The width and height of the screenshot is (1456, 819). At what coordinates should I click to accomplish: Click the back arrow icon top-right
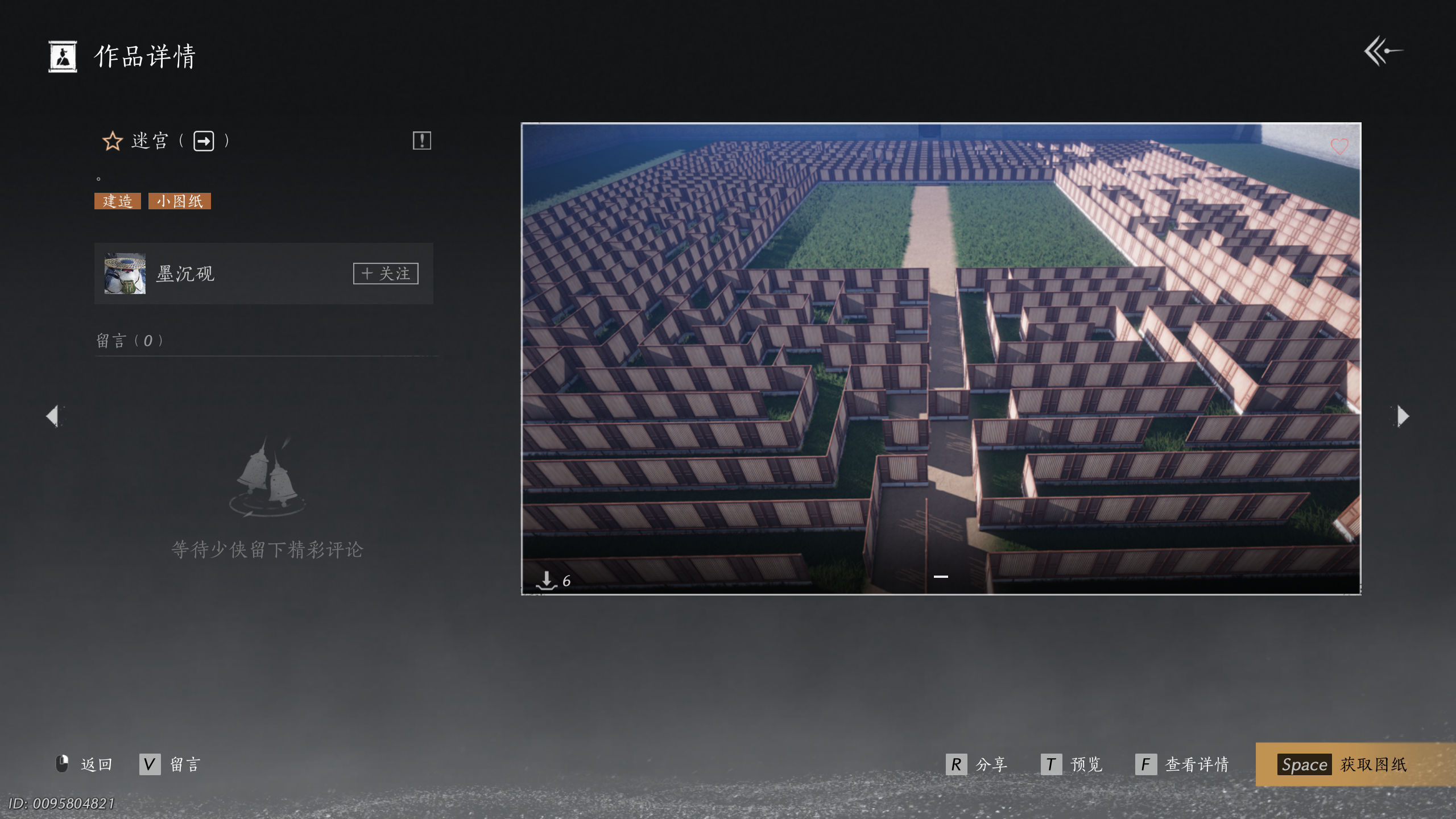1383,52
